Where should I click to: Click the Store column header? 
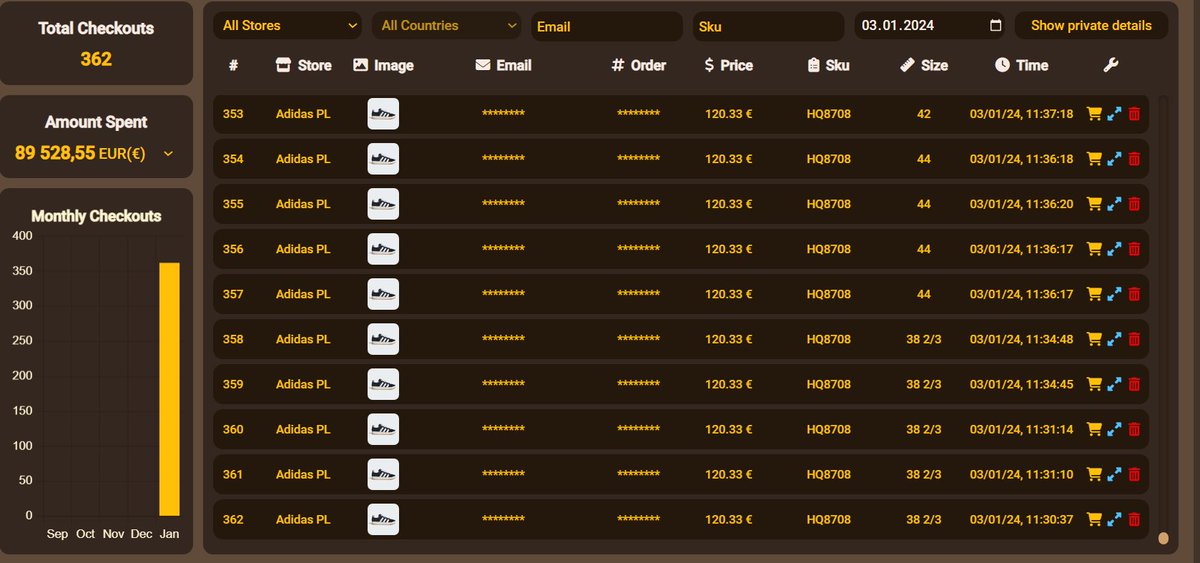click(304, 65)
